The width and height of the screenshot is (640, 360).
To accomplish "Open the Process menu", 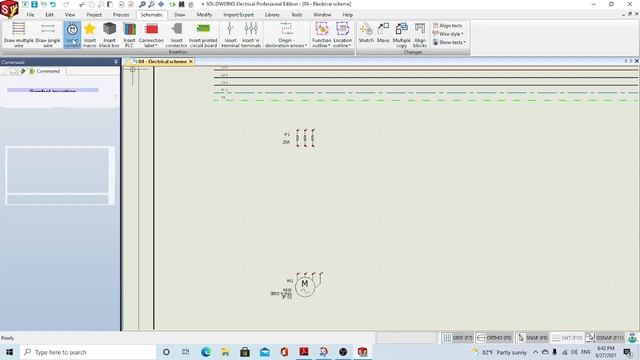I will coord(121,15).
